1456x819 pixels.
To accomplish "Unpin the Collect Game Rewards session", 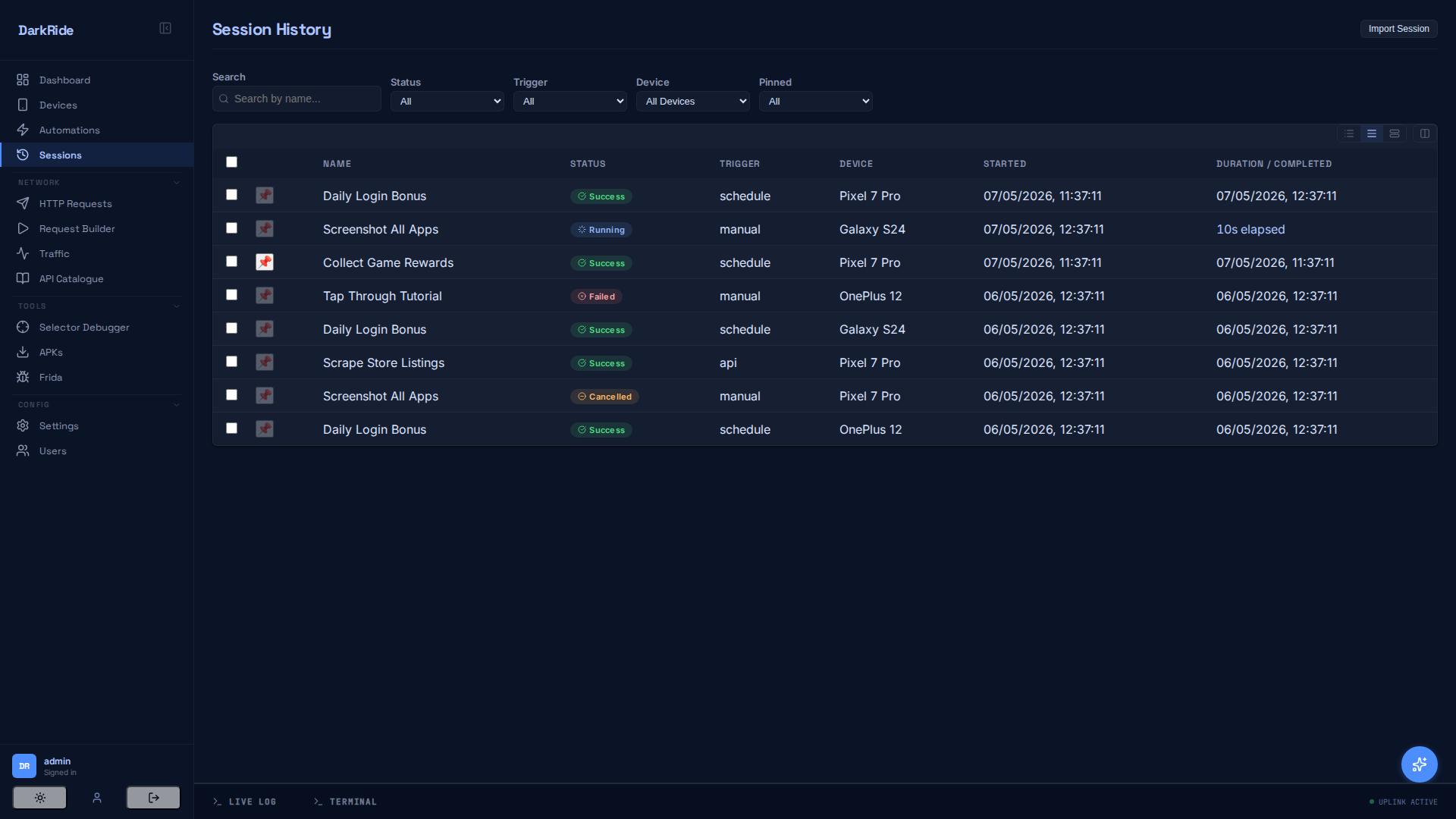I will [x=265, y=262].
